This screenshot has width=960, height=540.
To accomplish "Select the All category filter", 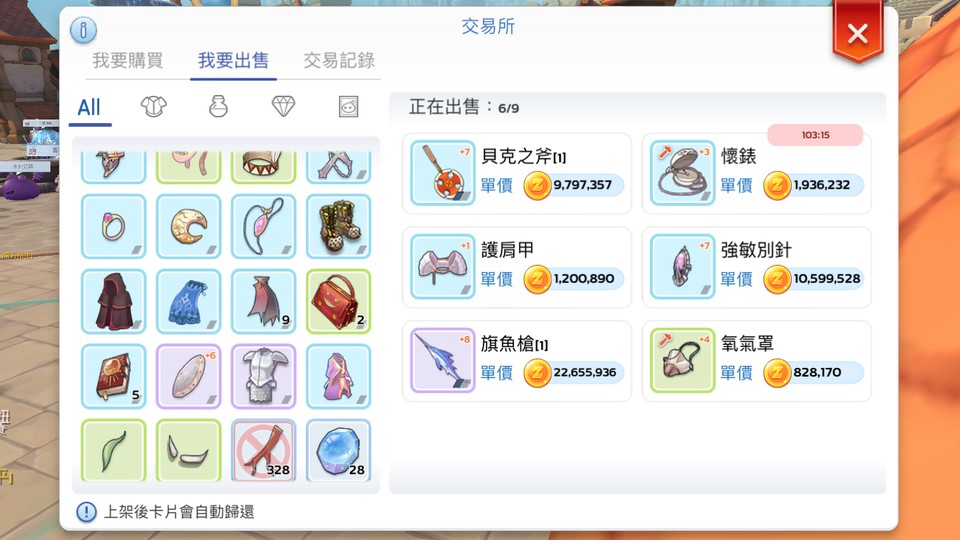I will 89,108.
